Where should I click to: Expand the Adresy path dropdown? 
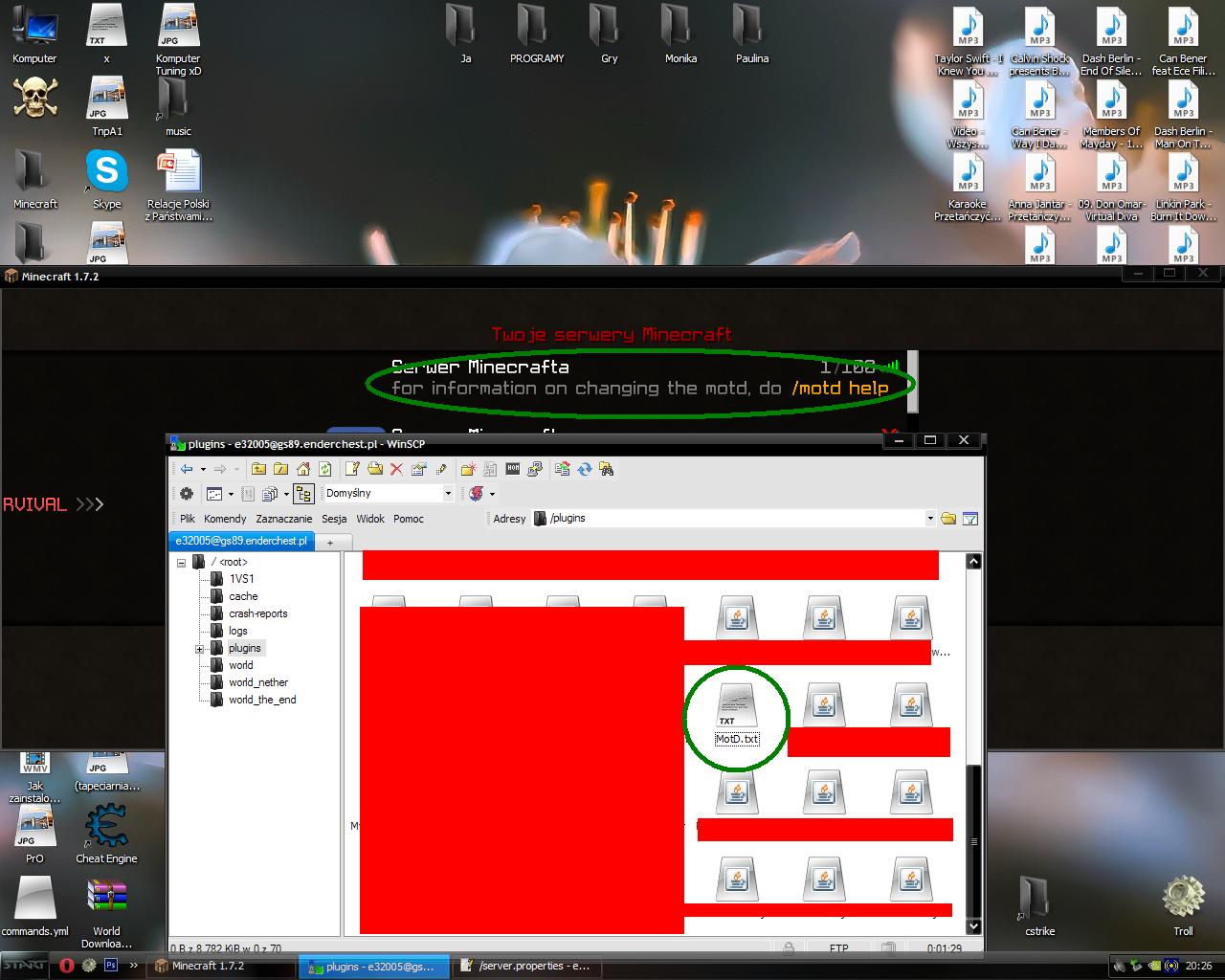point(929,519)
